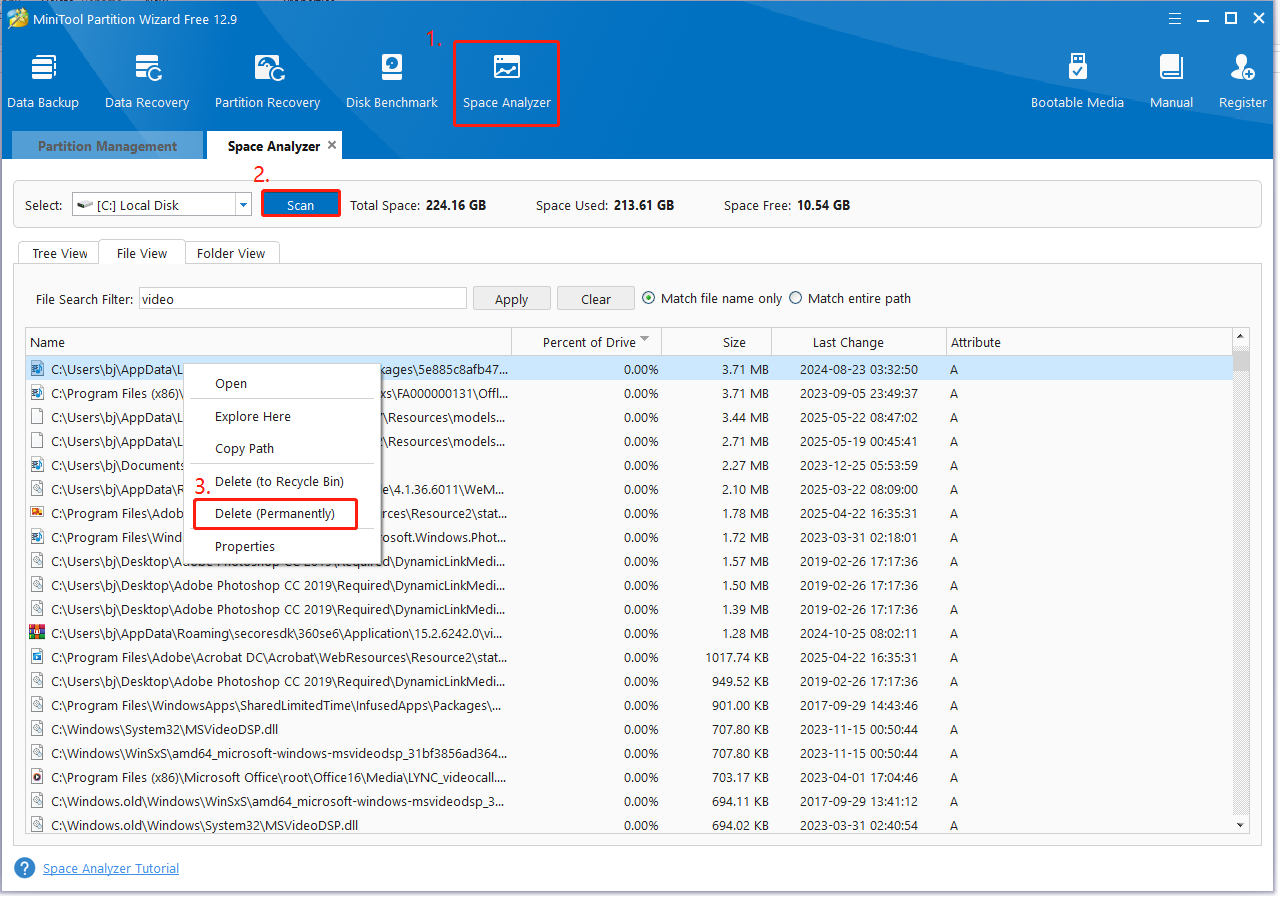Click the File Search Filter input field
Image resolution: width=1280 pixels, height=898 pixels.
[x=303, y=298]
